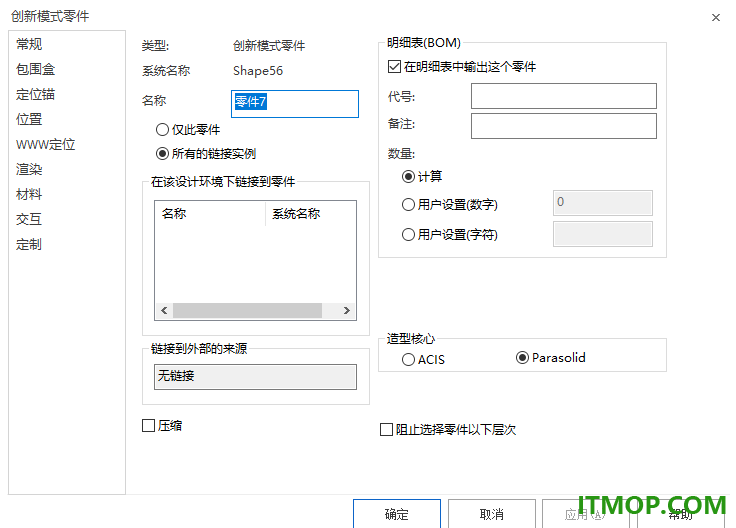Select 用户设置(字符) radio option
The height and width of the screenshot is (528, 736).
point(450,234)
